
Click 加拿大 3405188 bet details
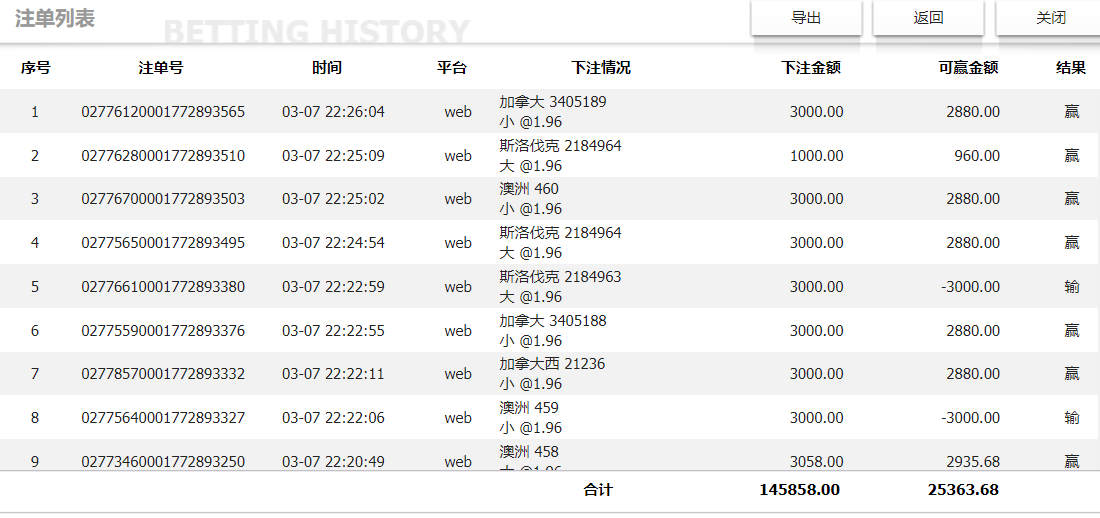[x=552, y=321]
